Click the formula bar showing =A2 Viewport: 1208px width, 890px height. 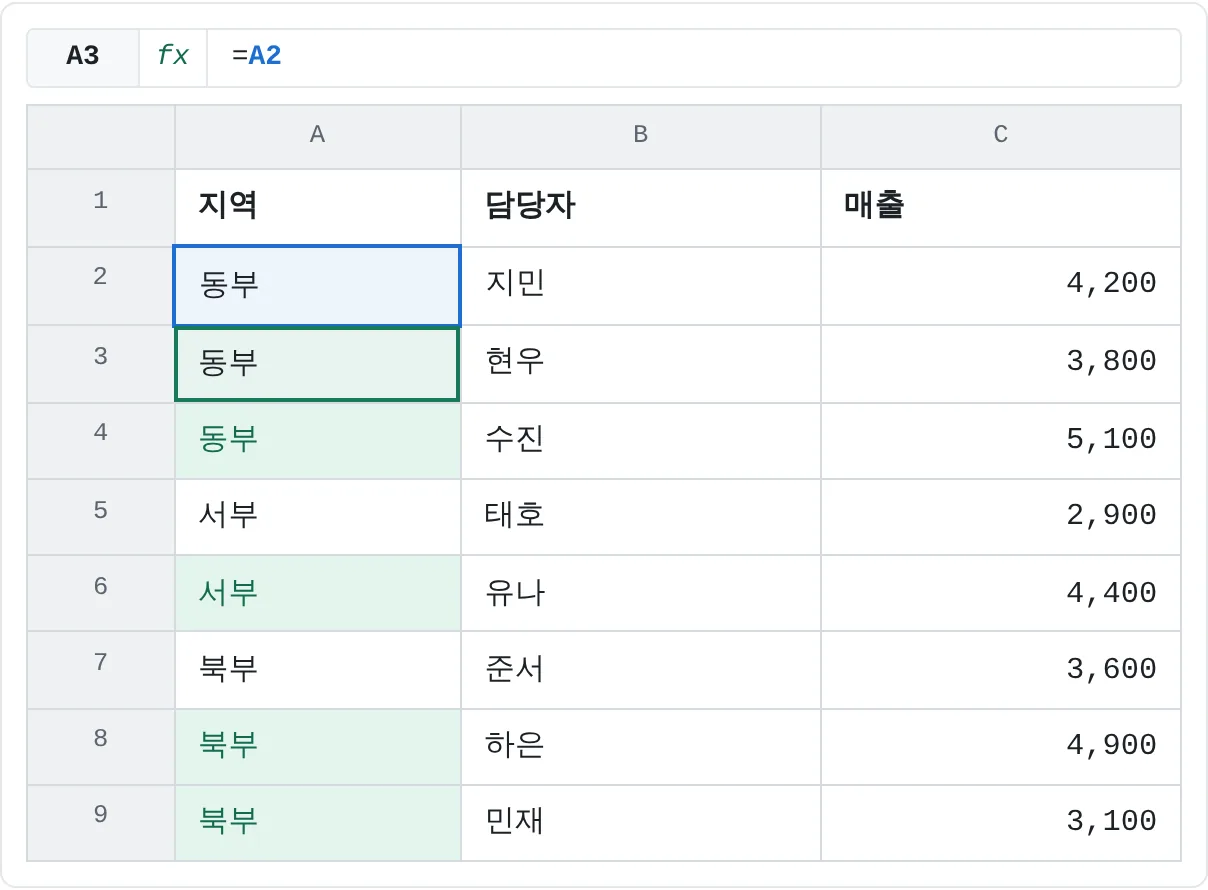pos(694,57)
